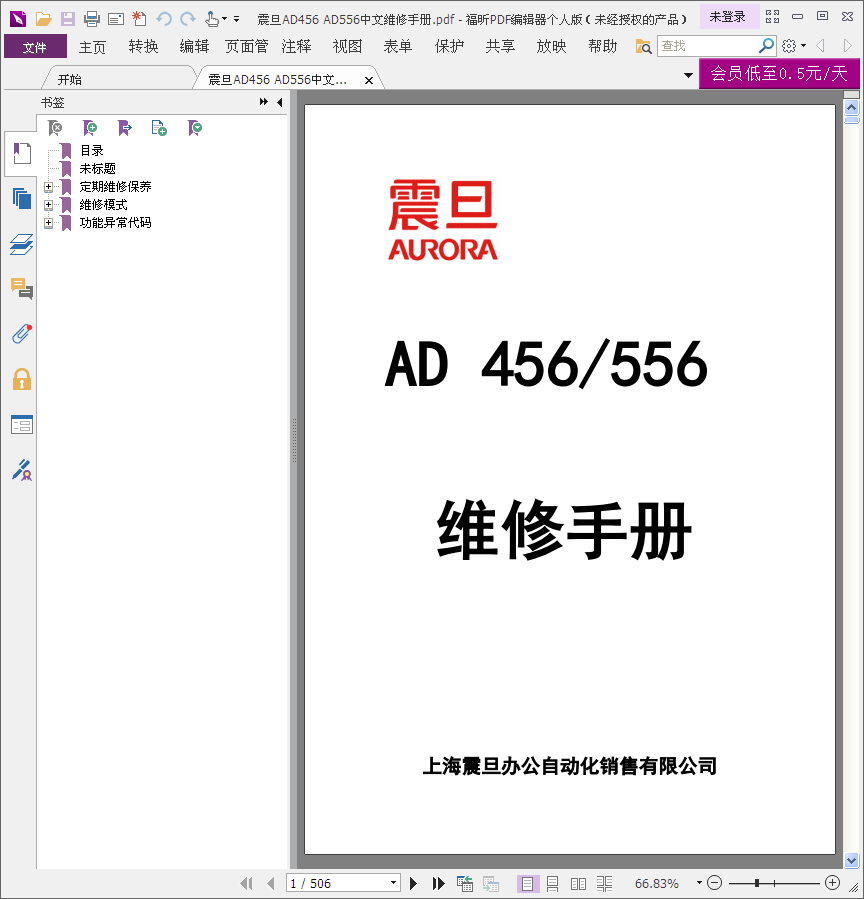Open the Security lock panel
The width and height of the screenshot is (864, 899).
pos(22,379)
